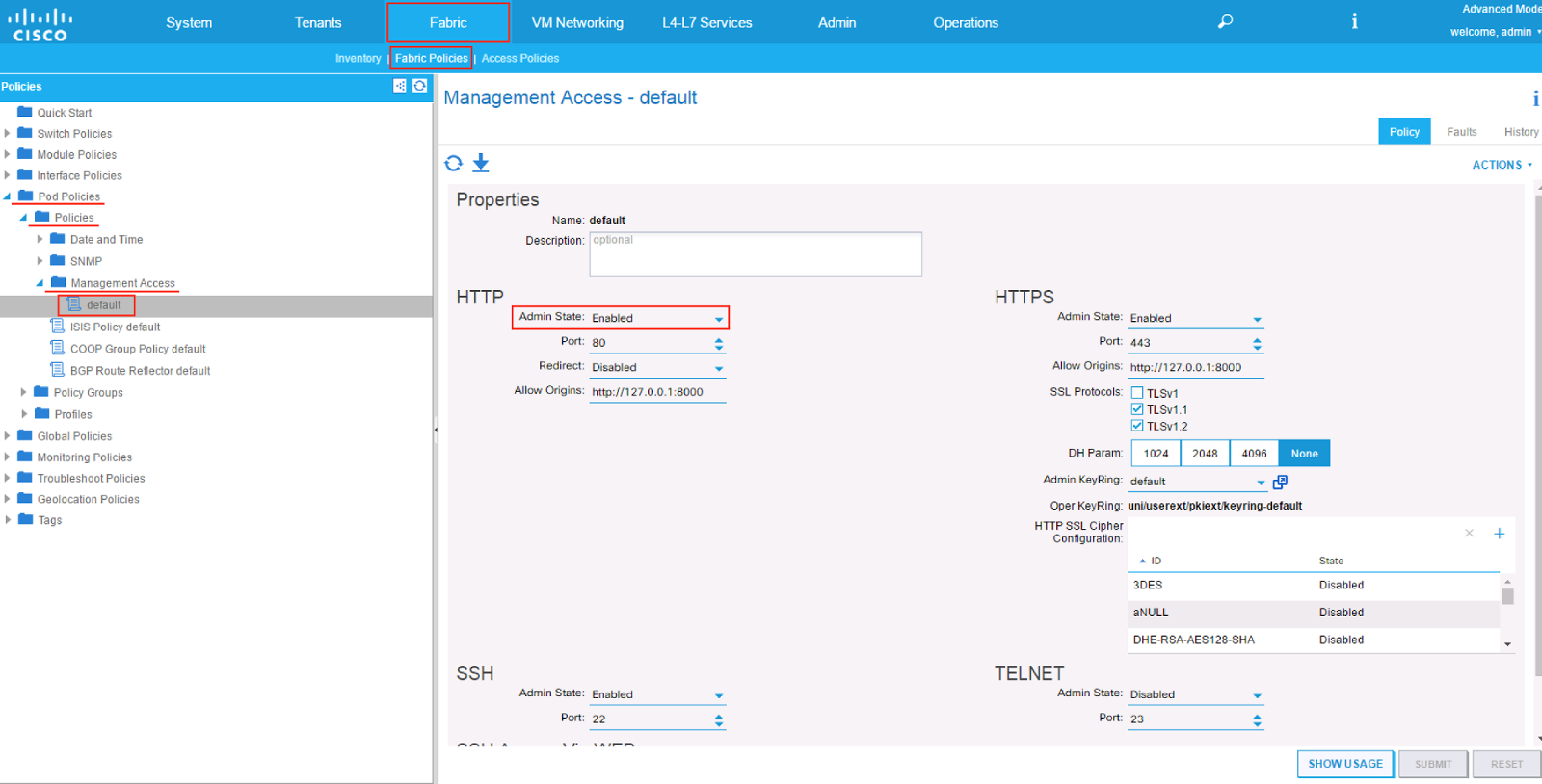Click the Policies panel tree layout icon
Screen dimensions: 1542x784
[x=400, y=86]
